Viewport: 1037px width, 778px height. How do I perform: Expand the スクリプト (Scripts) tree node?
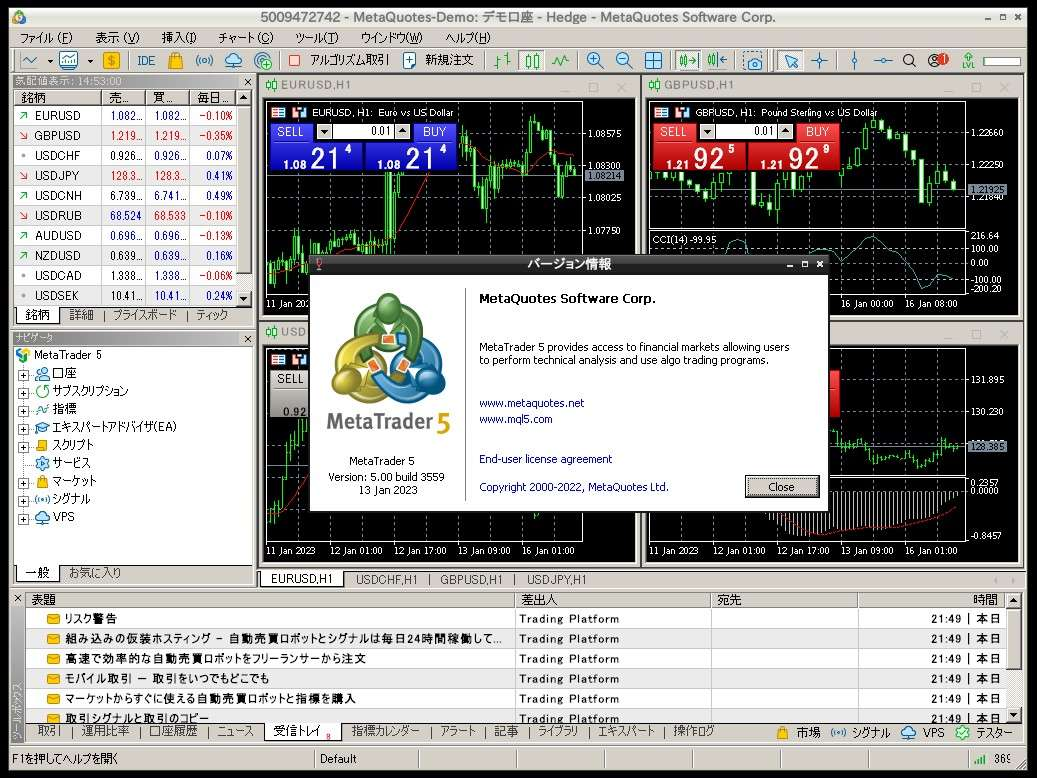(x=23, y=447)
